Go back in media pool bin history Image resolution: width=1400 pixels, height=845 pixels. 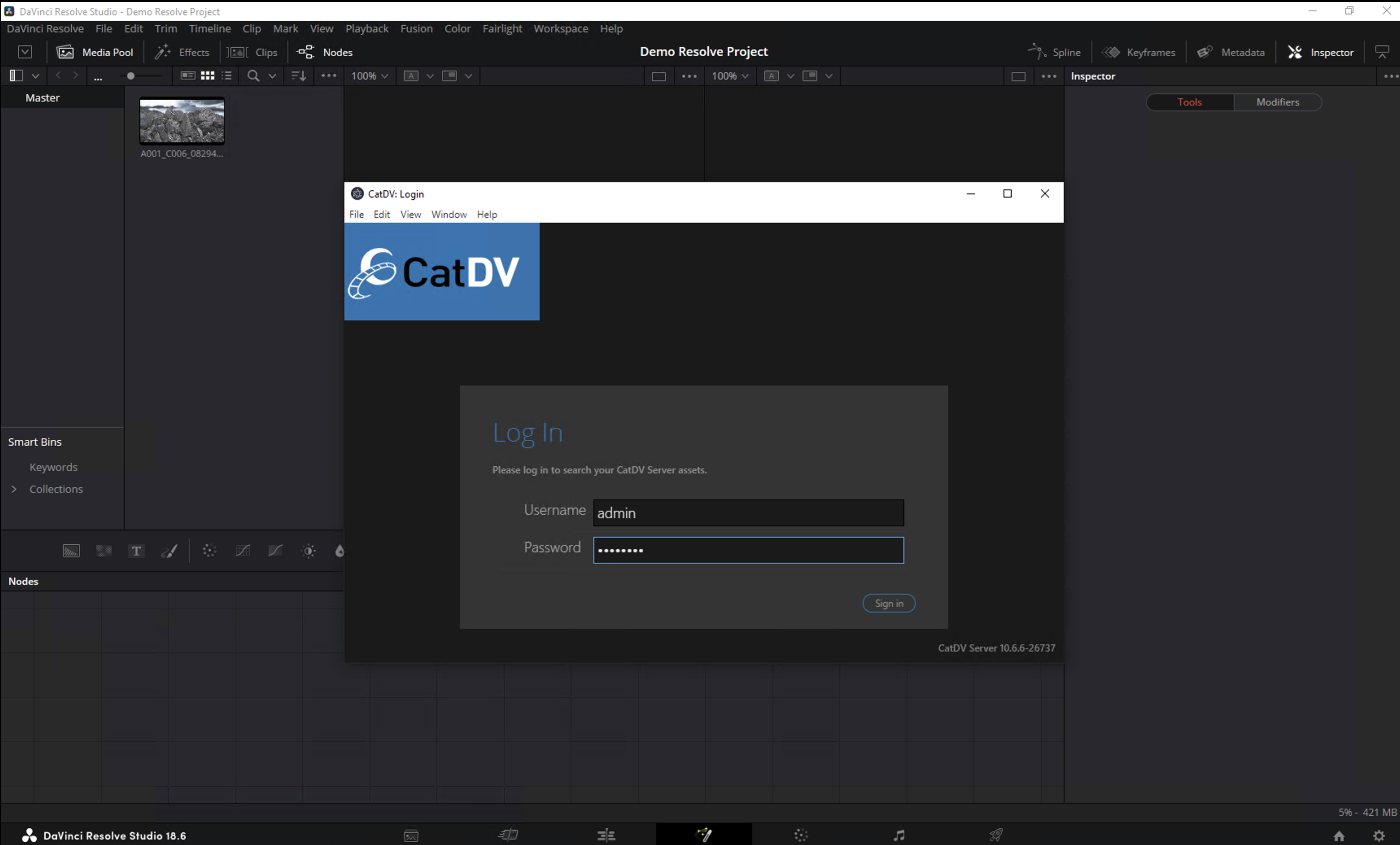coord(58,76)
